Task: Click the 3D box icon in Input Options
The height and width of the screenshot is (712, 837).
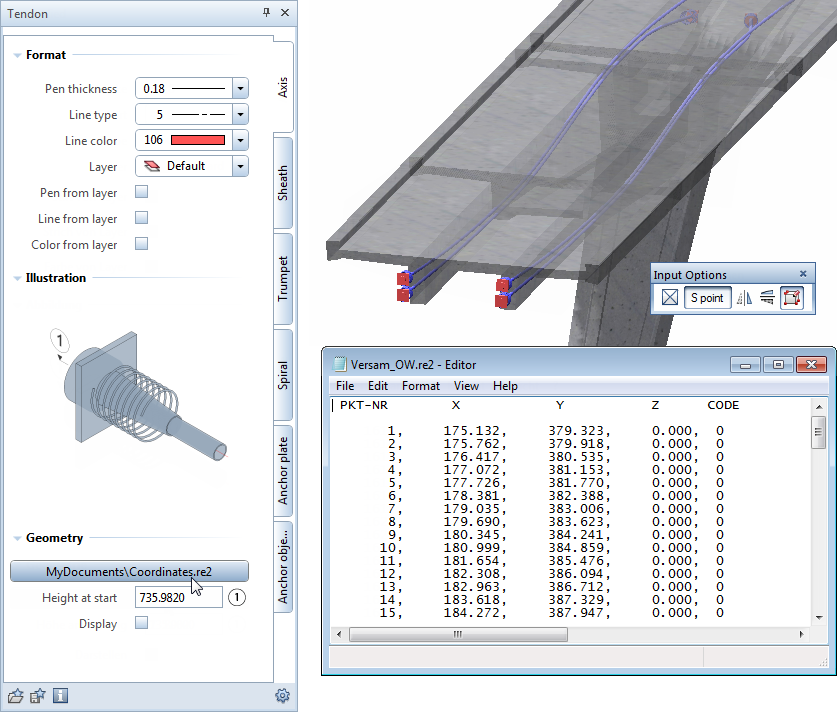Action: (792, 297)
